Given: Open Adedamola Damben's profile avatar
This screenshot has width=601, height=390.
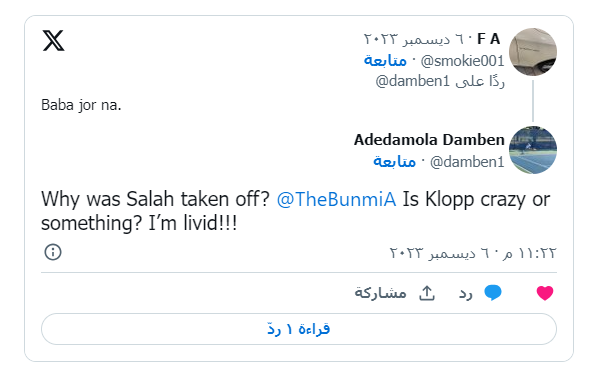Looking at the screenshot, I should tap(533, 150).
